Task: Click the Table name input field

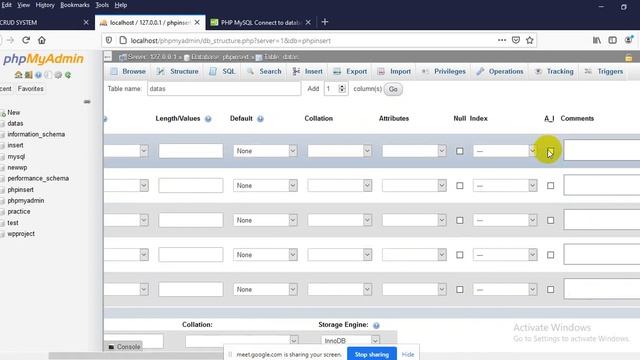Action: pyautogui.click(x=224, y=89)
